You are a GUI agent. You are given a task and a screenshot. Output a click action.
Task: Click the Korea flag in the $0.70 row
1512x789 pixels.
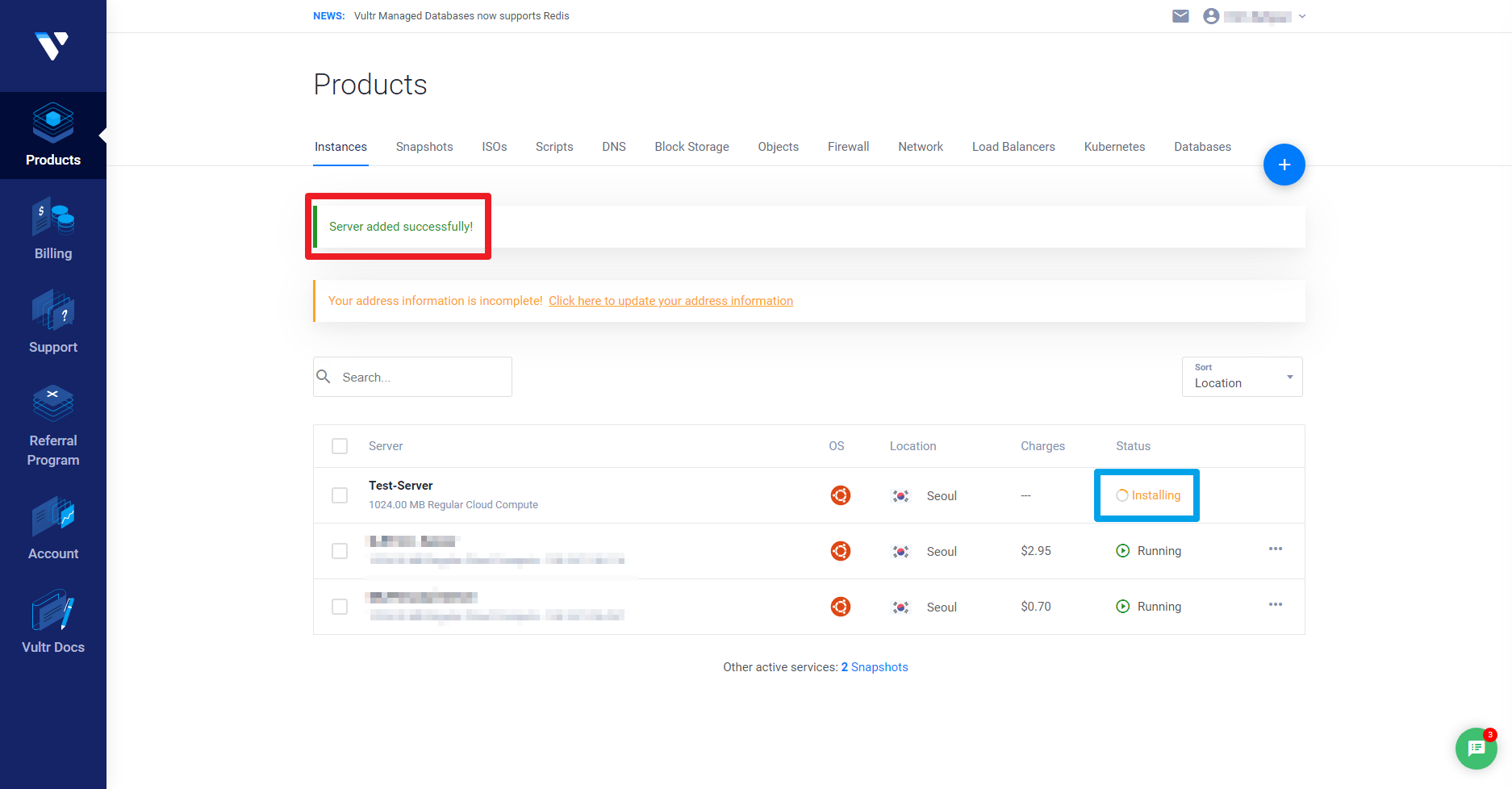(901, 607)
